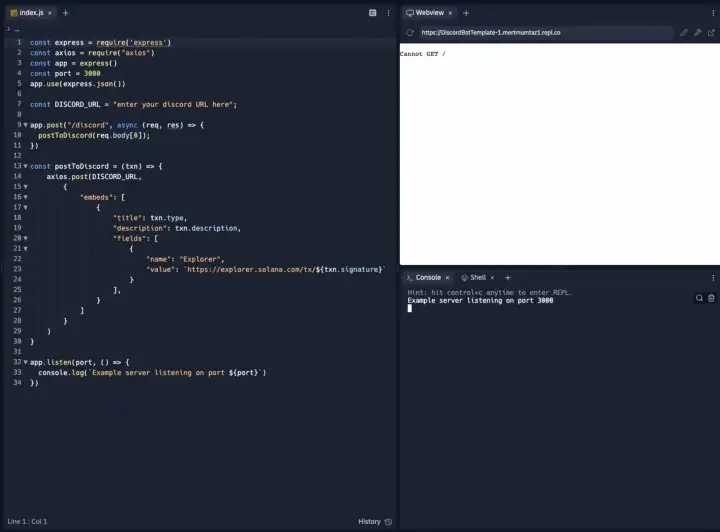Click the 'Cannot GET /' text in webview
The width and height of the screenshot is (720, 532).
(x=422, y=54)
